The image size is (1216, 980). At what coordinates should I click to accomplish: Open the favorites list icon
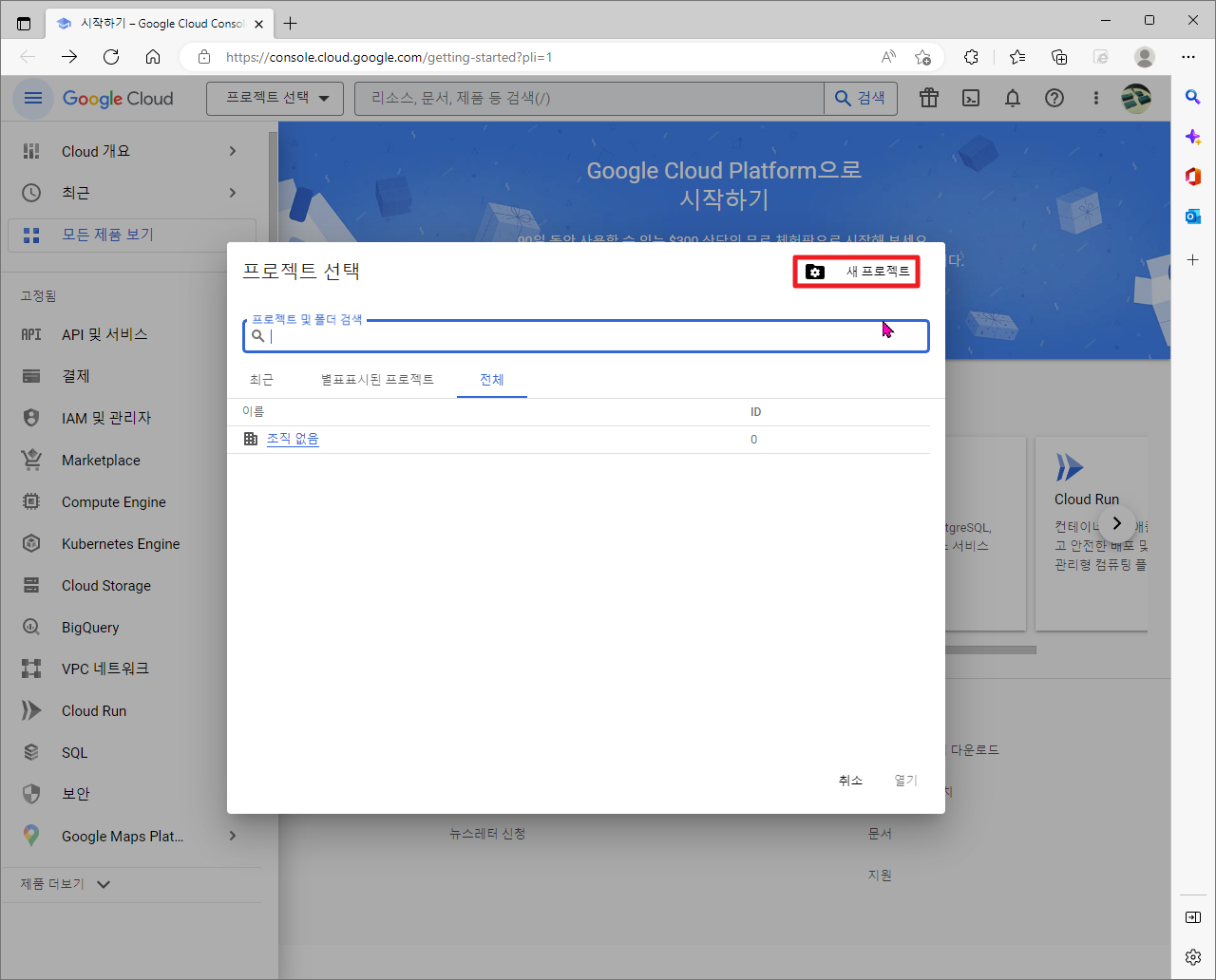1017,57
